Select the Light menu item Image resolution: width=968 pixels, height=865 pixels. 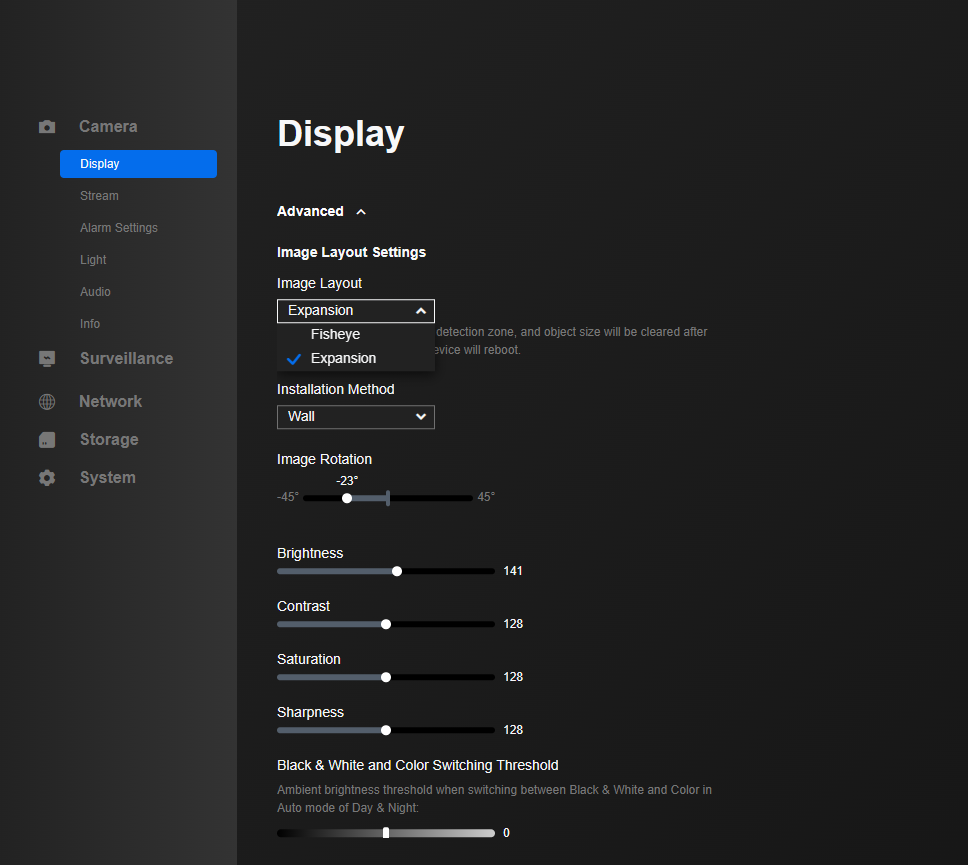(93, 260)
